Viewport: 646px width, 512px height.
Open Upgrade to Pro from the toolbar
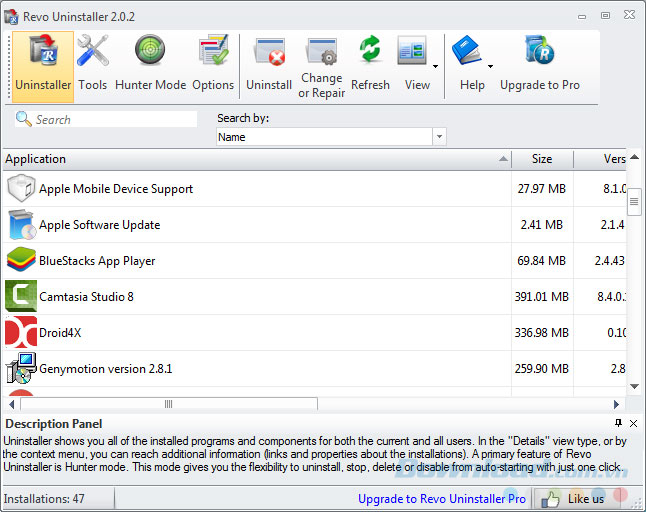(540, 65)
